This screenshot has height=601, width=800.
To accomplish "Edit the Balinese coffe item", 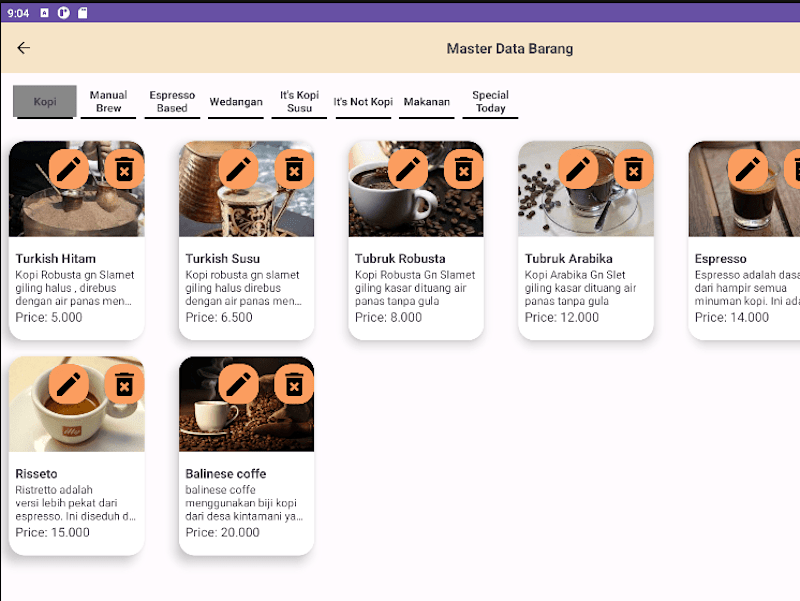I will pos(238,384).
